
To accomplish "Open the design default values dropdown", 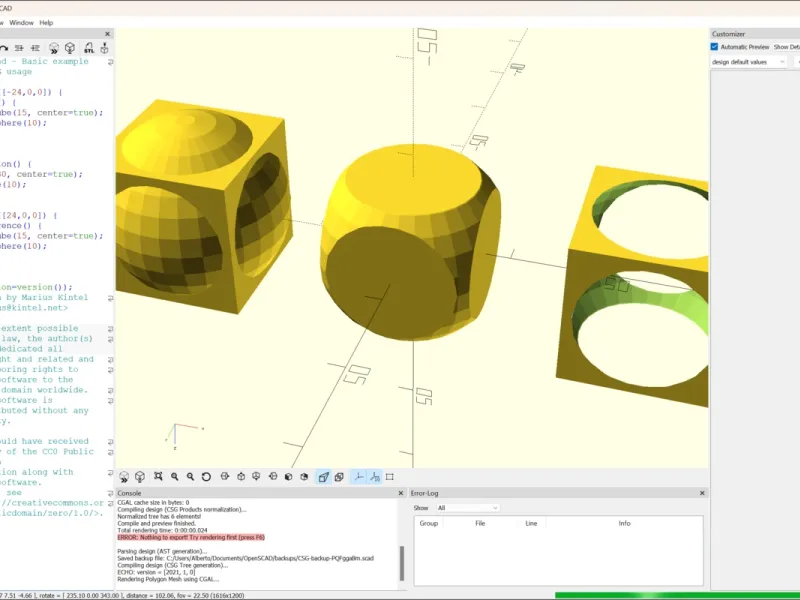I will point(748,62).
